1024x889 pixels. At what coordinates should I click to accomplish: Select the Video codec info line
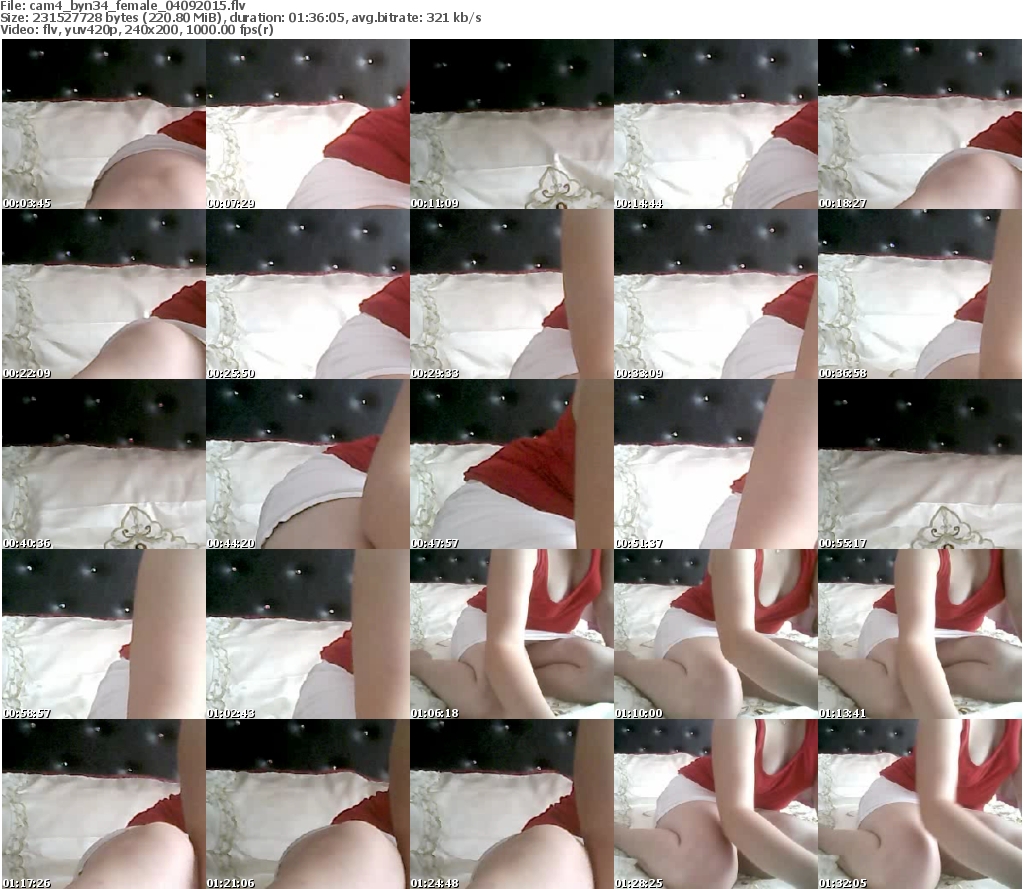(137, 29)
